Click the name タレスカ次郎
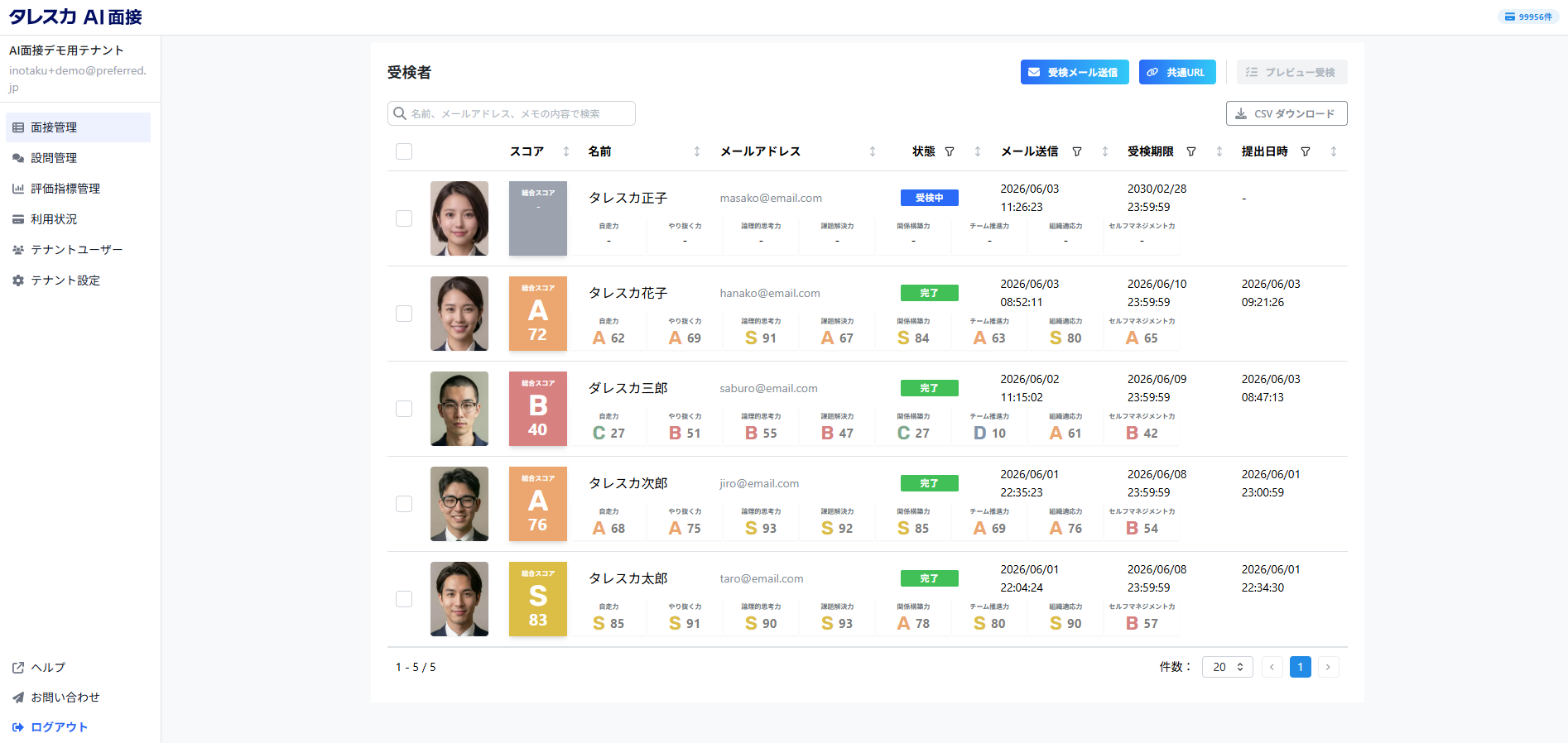Viewport: 1568px width, 743px height. (628, 483)
